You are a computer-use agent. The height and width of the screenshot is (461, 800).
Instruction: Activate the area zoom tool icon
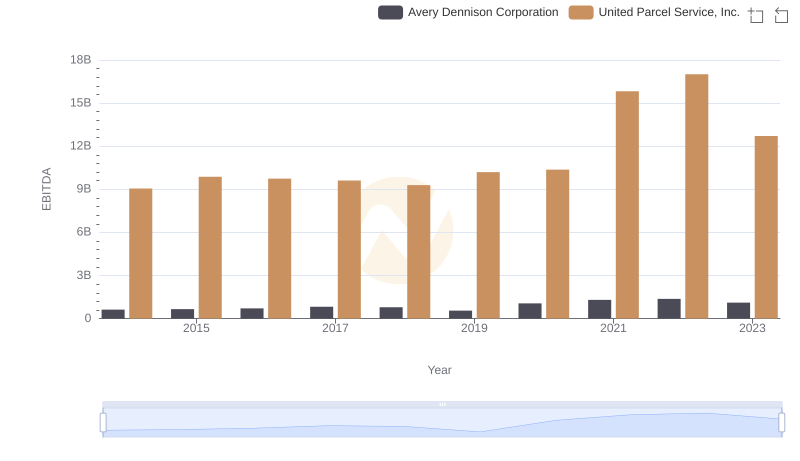click(756, 15)
